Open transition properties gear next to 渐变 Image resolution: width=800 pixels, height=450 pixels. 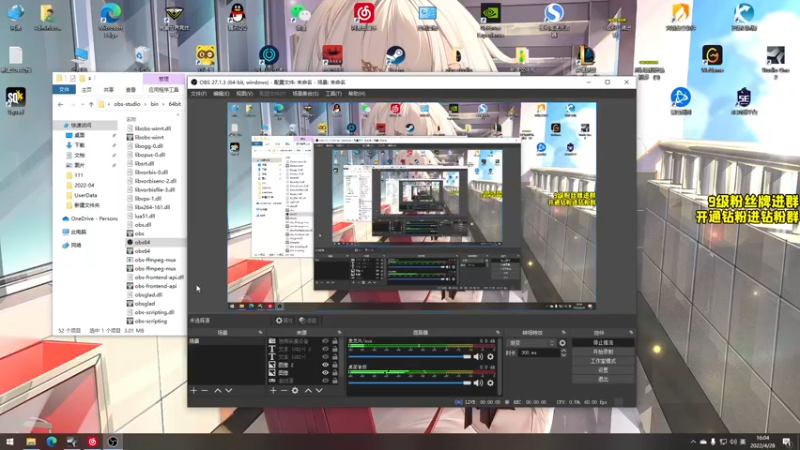562,343
